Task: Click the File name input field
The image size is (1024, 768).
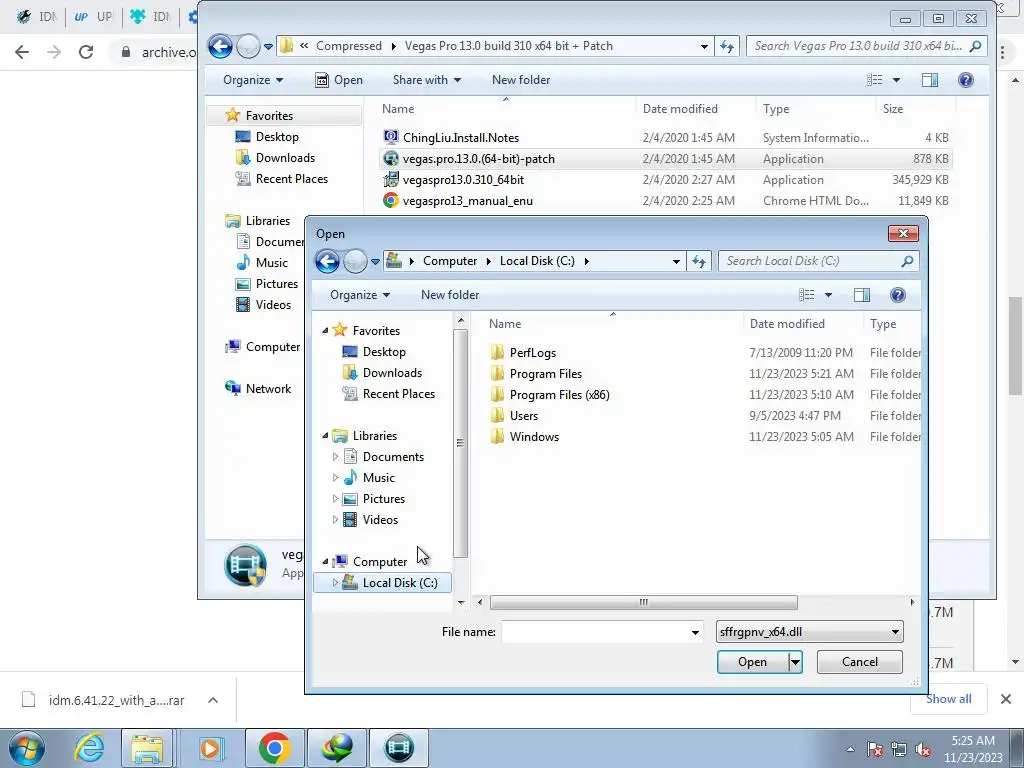Action: coord(594,632)
